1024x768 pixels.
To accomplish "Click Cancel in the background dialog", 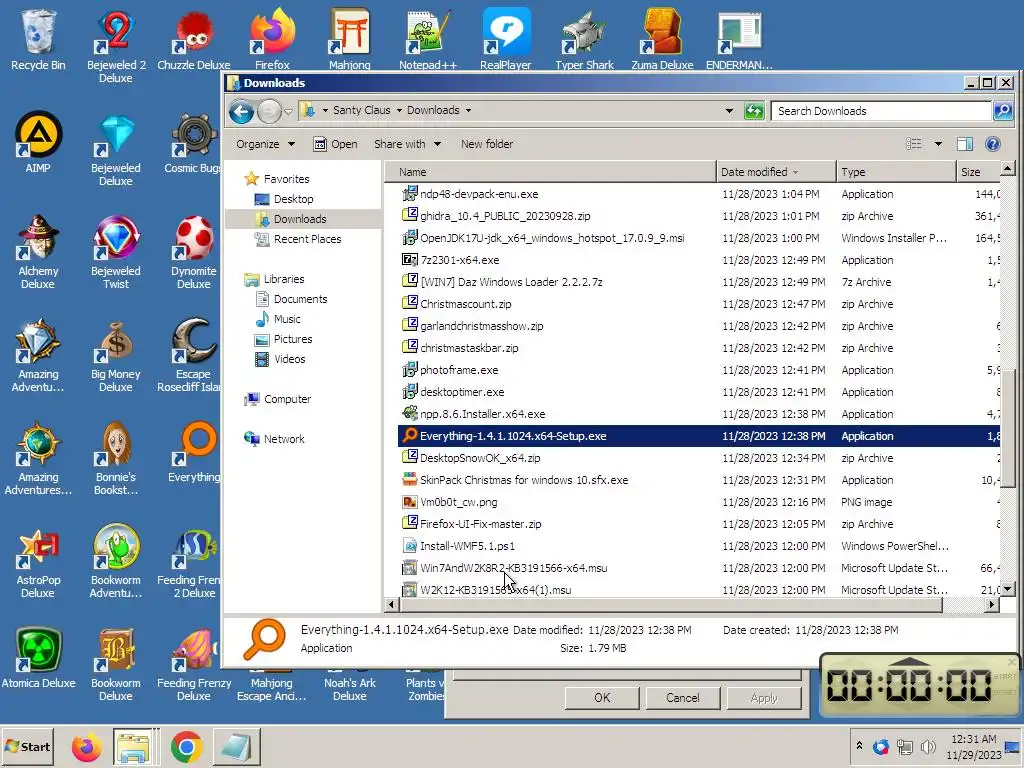I will coord(682,697).
